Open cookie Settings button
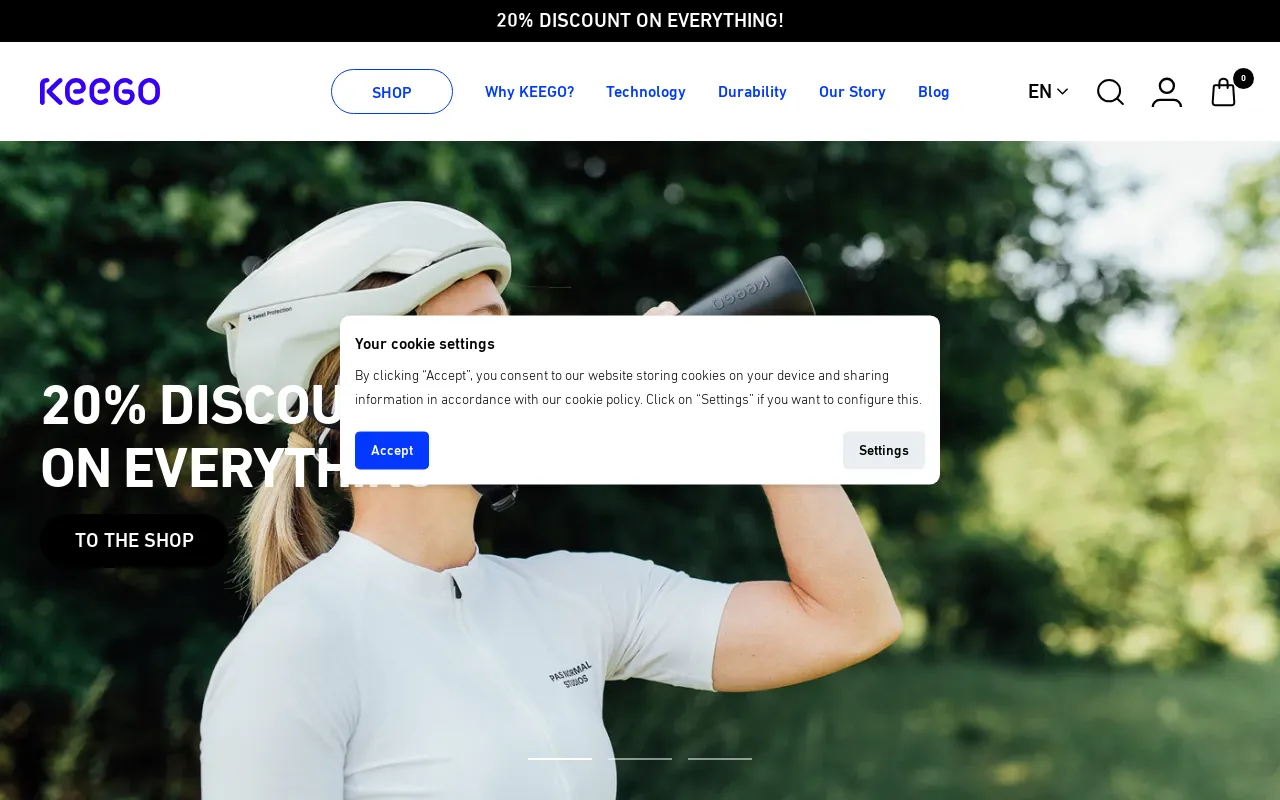 coord(884,450)
